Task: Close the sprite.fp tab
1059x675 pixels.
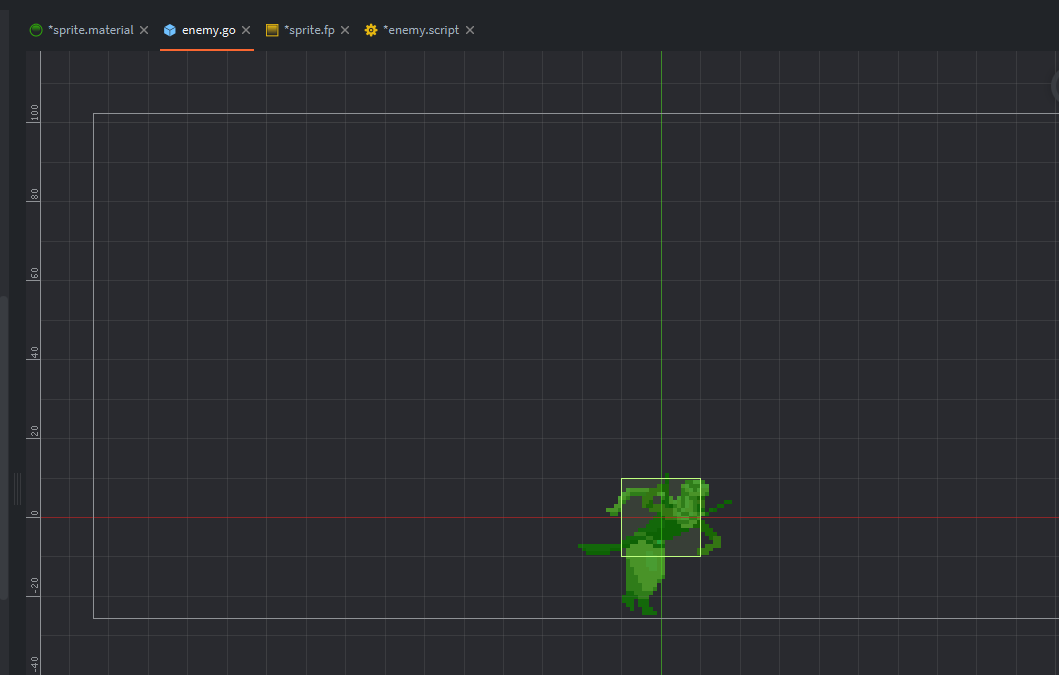Action: [x=345, y=30]
